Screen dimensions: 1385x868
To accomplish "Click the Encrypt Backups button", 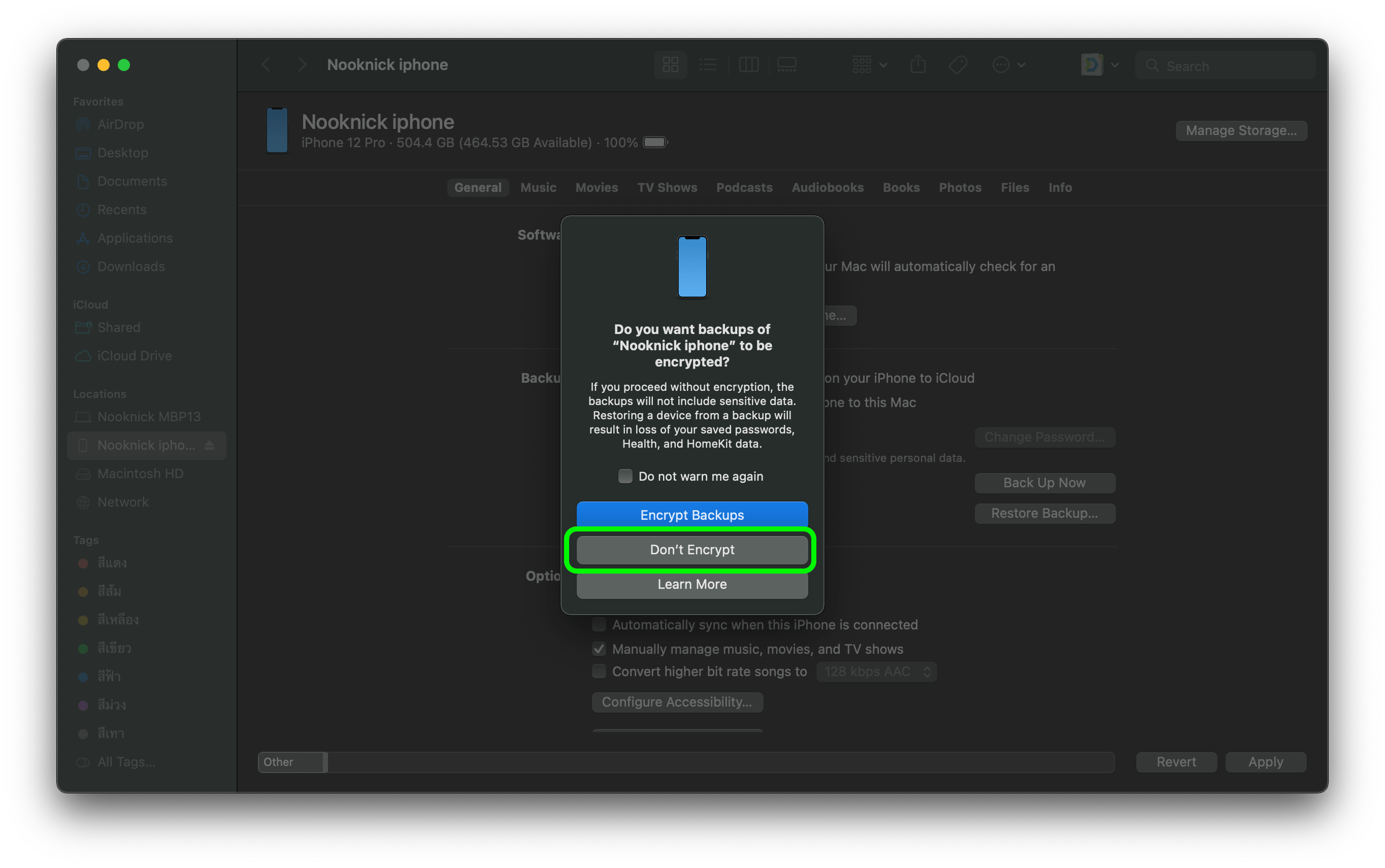I will tap(692, 515).
